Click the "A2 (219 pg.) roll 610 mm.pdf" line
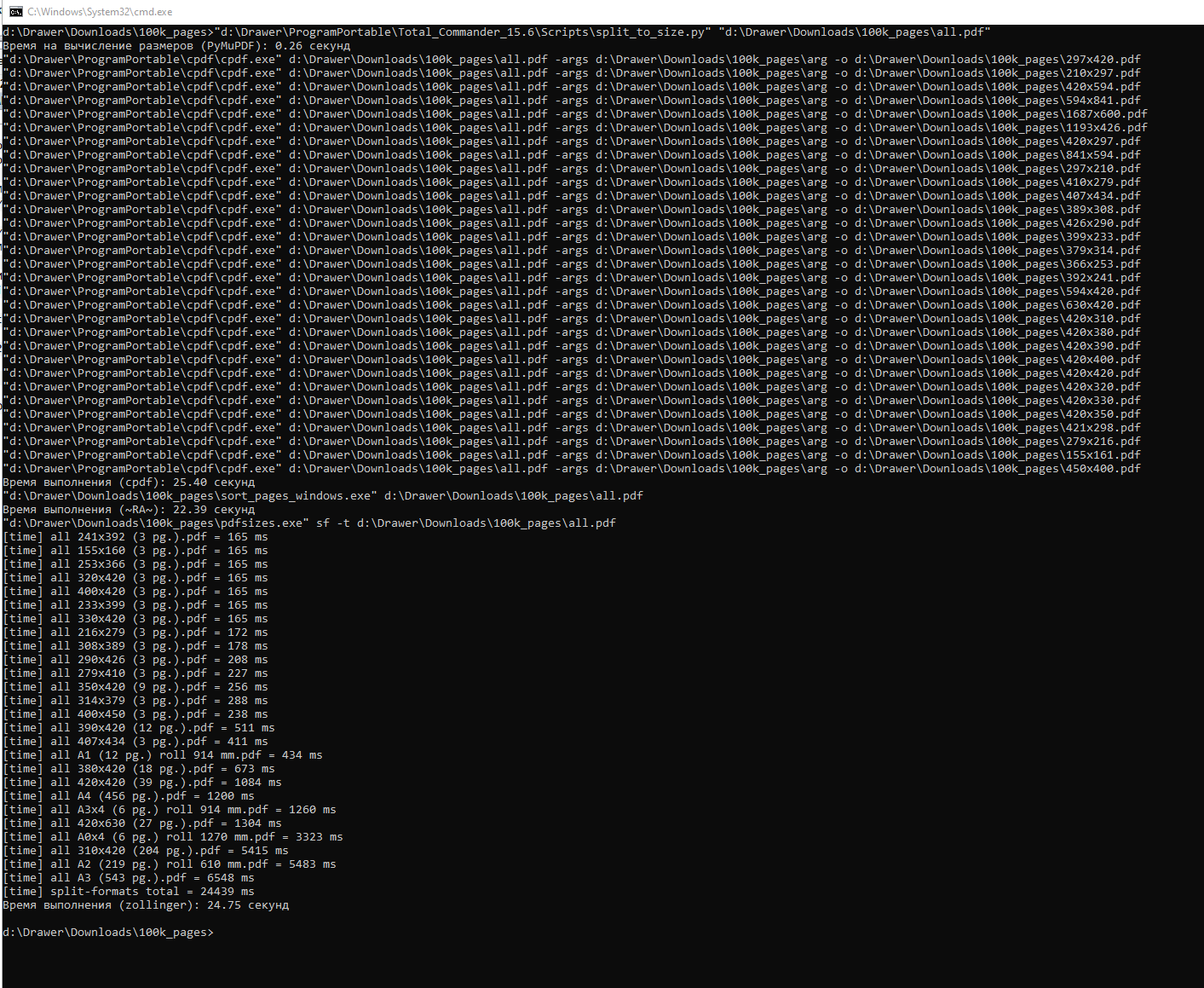Viewport: 1204px width, 988px height. point(170,864)
